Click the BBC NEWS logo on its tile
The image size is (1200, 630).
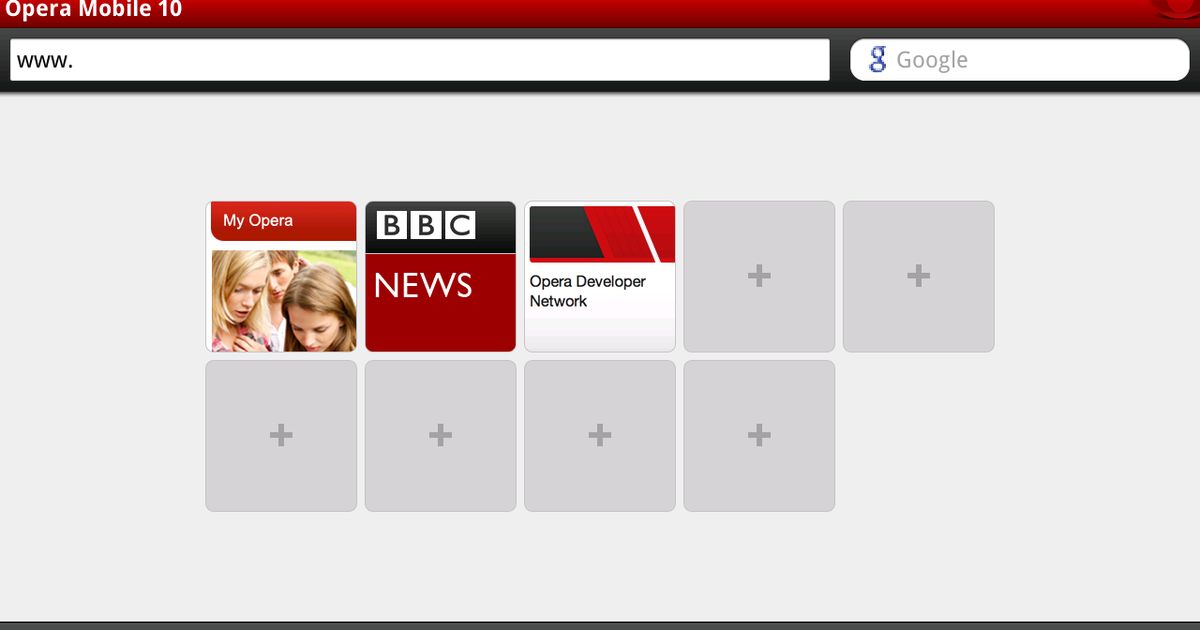point(424,225)
